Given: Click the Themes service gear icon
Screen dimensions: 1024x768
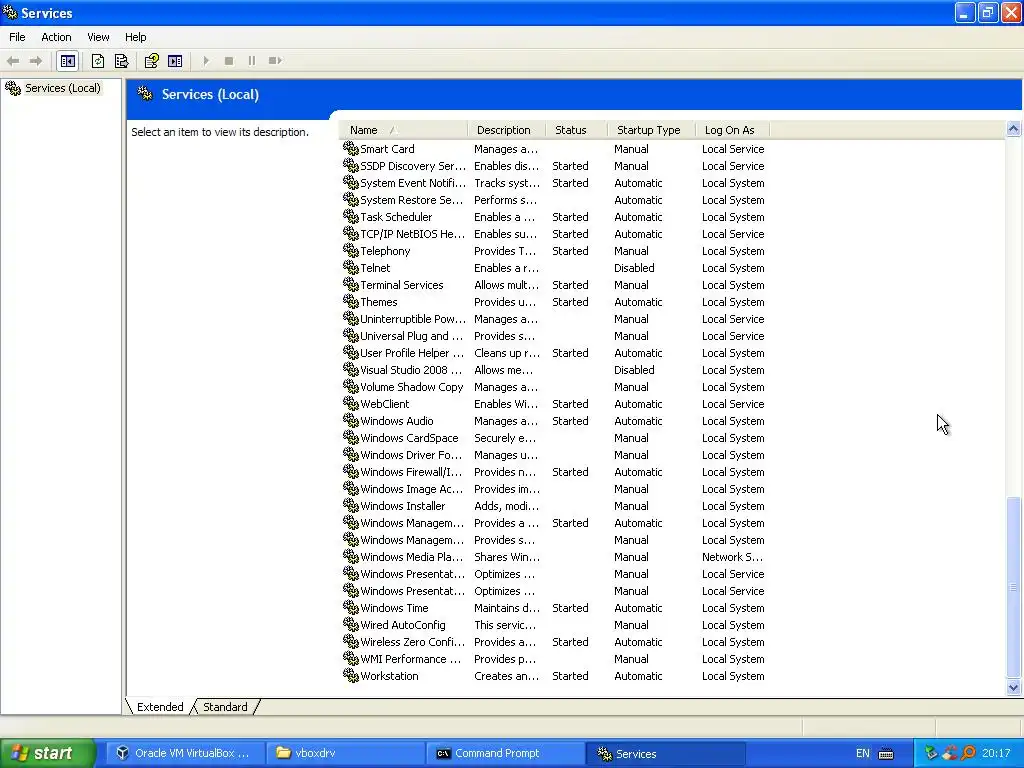Looking at the screenshot, I should (x=351, y=302).
